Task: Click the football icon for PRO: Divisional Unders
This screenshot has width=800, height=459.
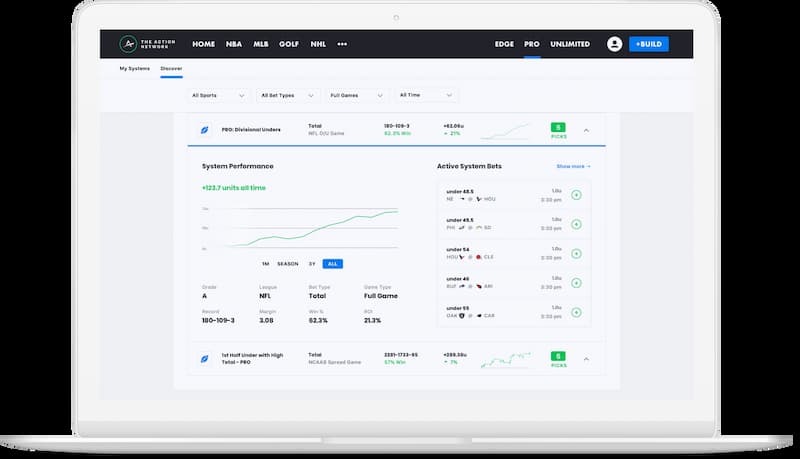Action: (x=205, y=130)
